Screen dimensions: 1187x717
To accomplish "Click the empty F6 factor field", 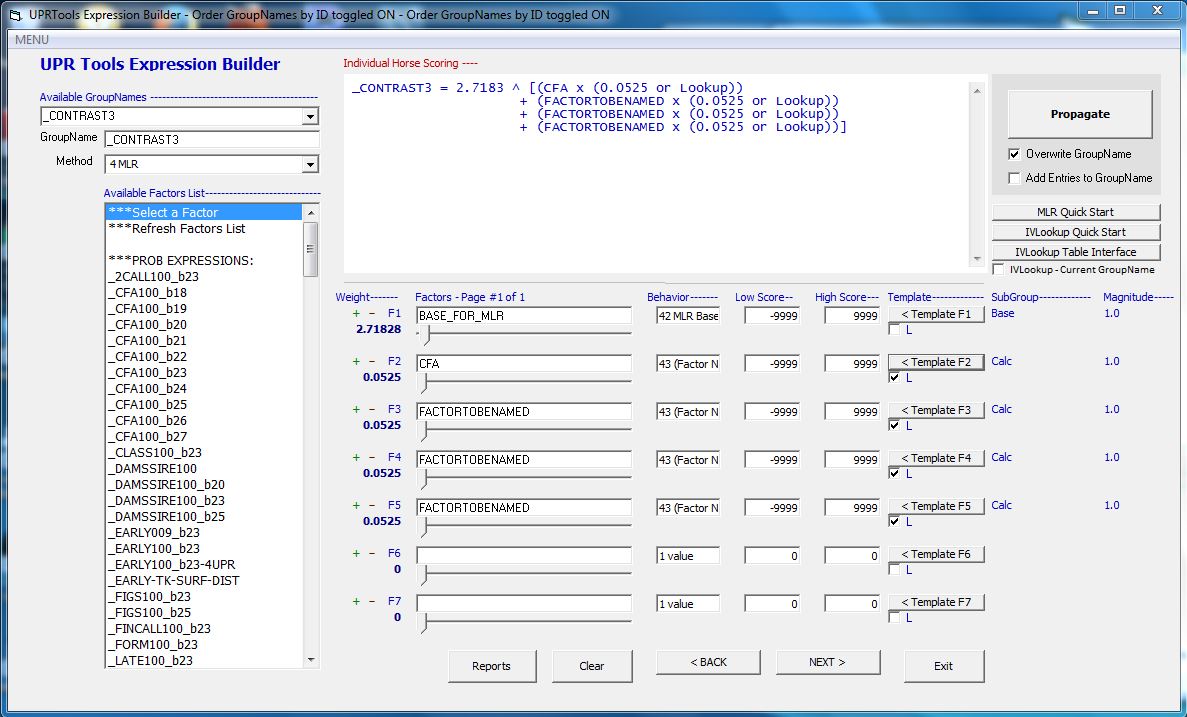I will click(x=524, y=555).
